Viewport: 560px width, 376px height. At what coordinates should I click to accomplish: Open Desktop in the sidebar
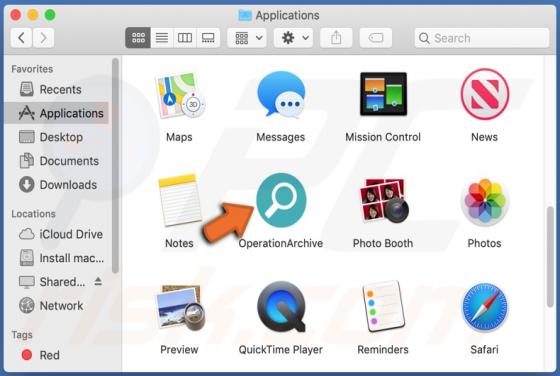56,137
